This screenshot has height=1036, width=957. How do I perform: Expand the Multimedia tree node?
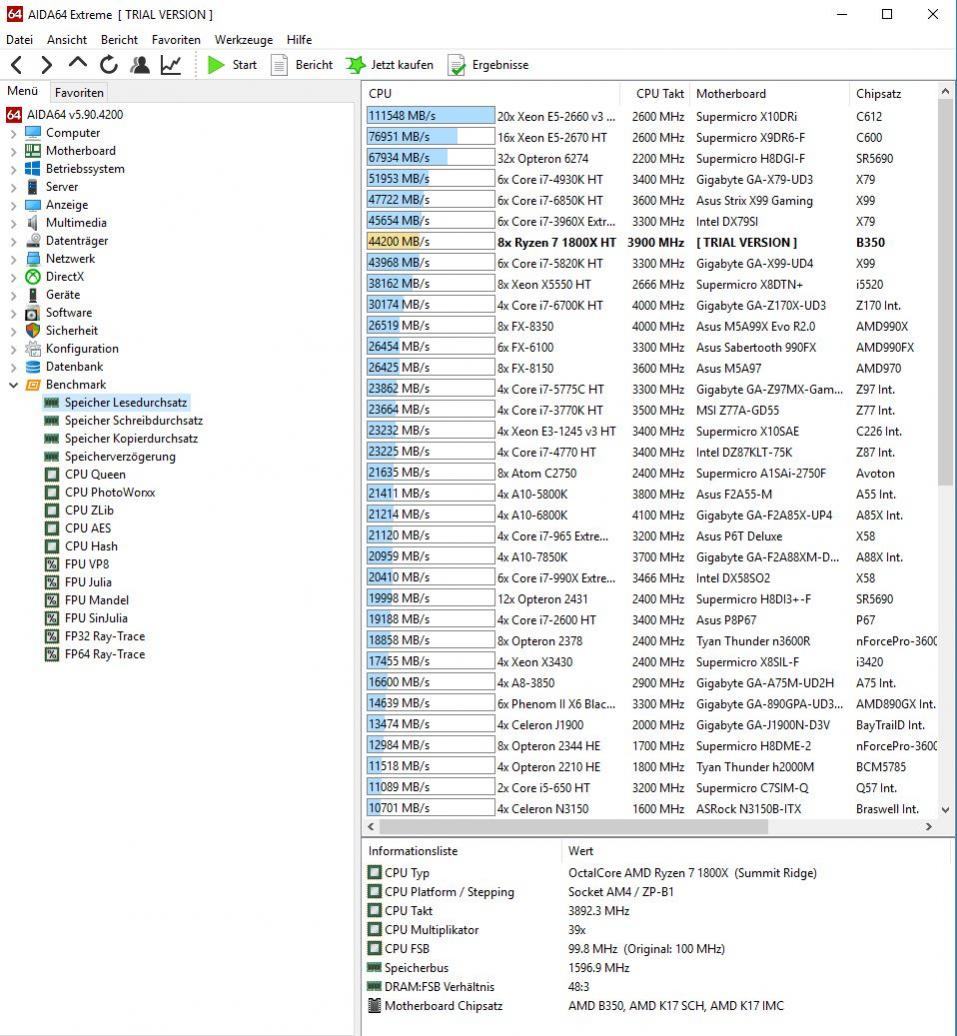[13, 223]
